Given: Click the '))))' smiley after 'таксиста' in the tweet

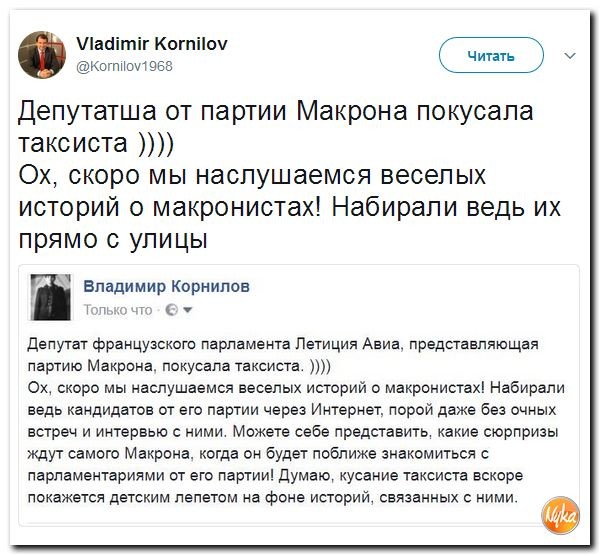Looking at the screenshot, I should click(x=157, y=144).
